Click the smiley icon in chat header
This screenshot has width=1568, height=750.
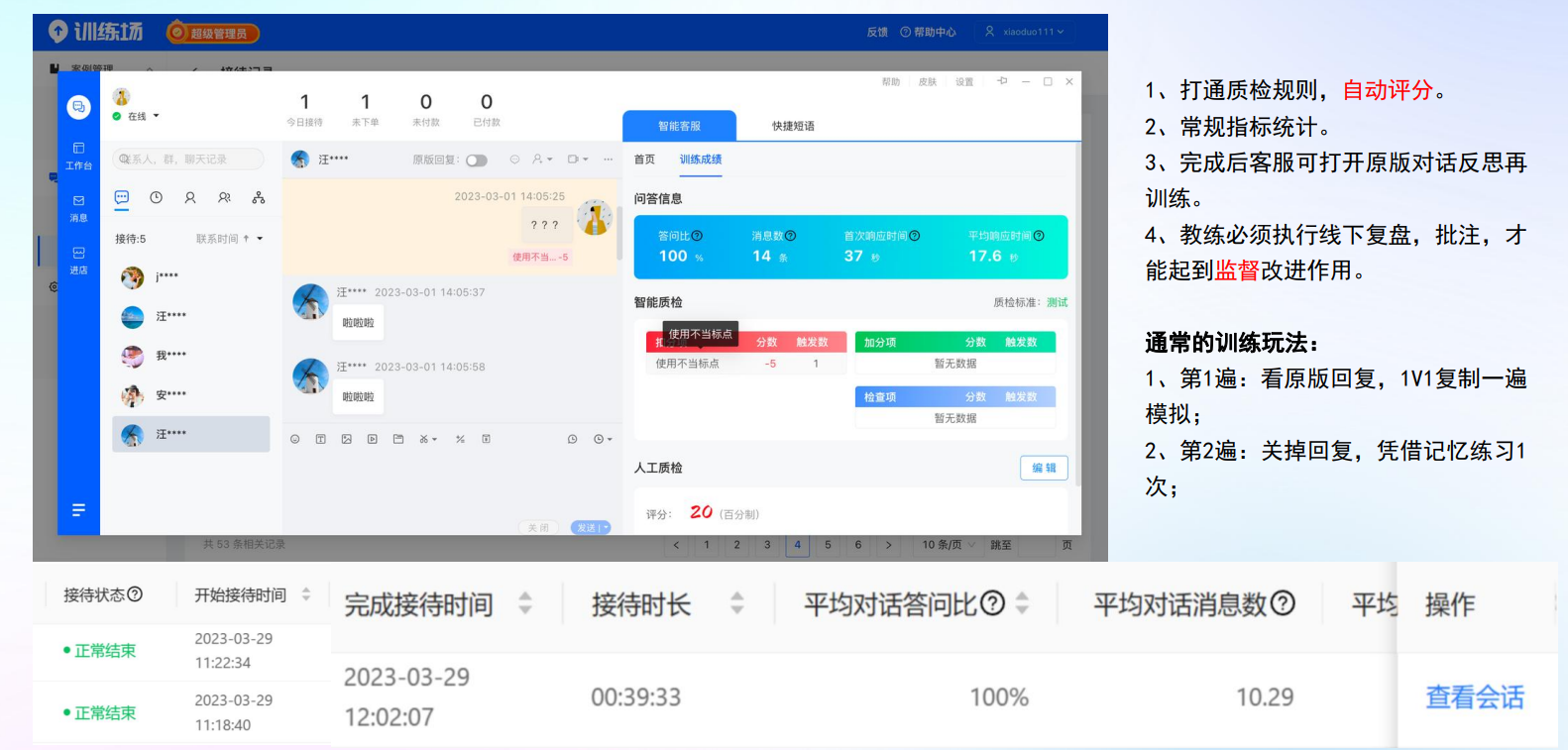click(x=514, y=160)
